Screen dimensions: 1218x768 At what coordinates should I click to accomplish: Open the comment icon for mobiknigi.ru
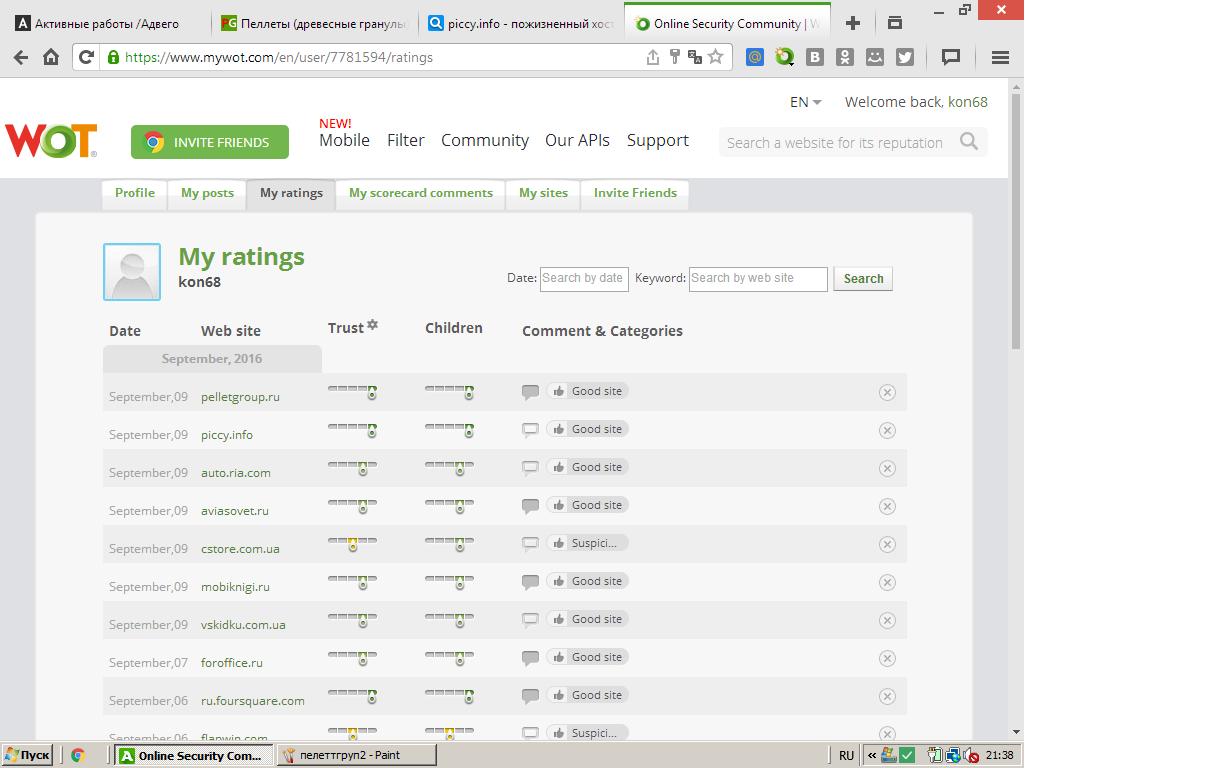[x=530, y=582]
